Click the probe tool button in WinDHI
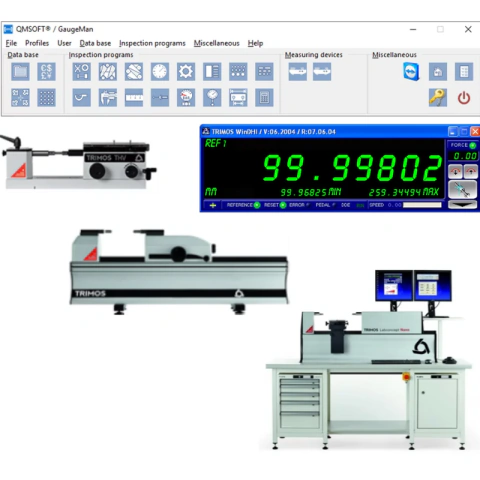This screenshot has width=480, height=480. click(463, 189)
